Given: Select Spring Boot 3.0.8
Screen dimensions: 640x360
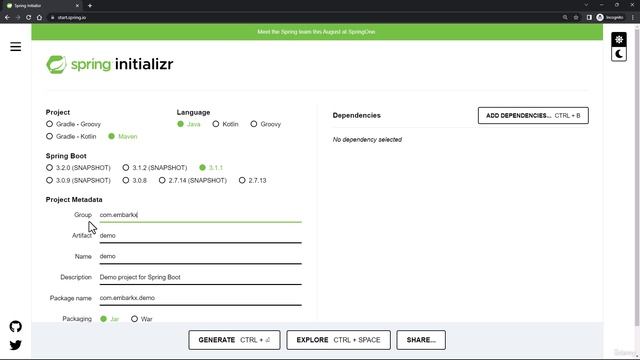Looking at the screenshot, I should point(135,180).
